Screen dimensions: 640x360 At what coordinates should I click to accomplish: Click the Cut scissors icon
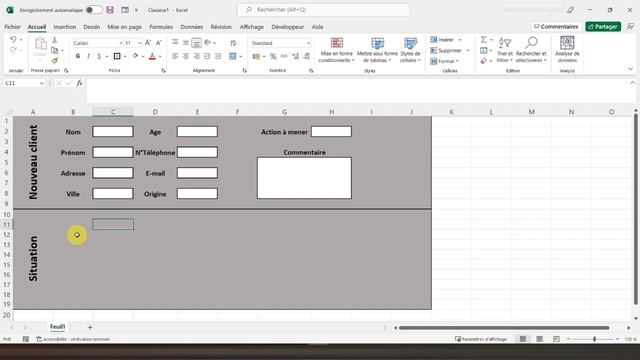click(54, 40)
